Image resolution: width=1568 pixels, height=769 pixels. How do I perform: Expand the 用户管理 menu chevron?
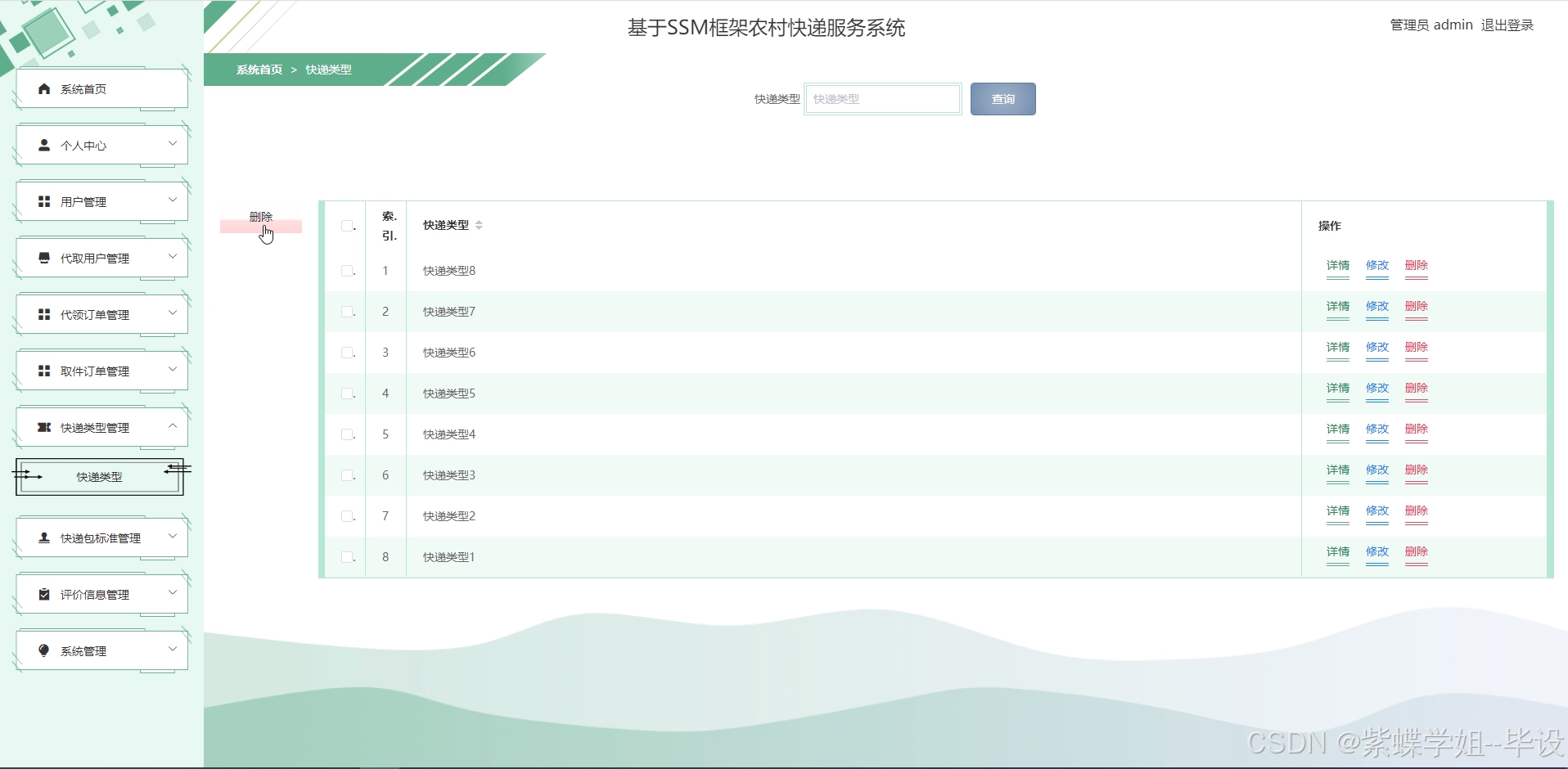coord(173,200)
